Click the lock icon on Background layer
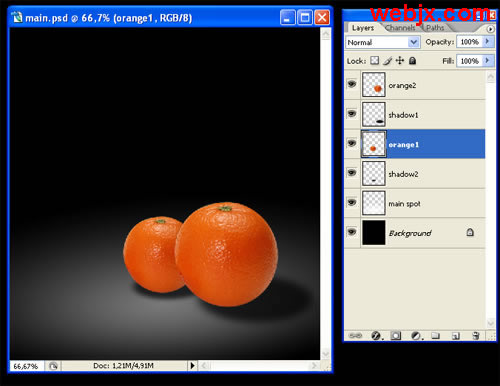500x386 pixels. tap(470, 232)
